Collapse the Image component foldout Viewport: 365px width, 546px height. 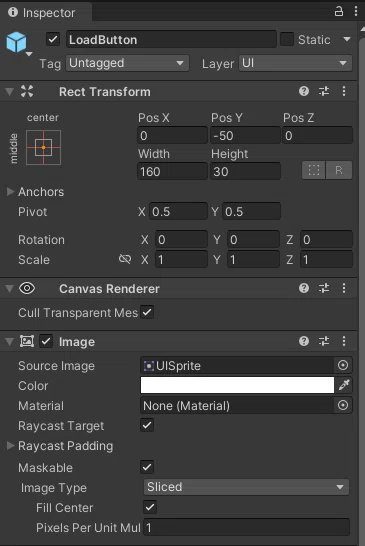(10, 342)
